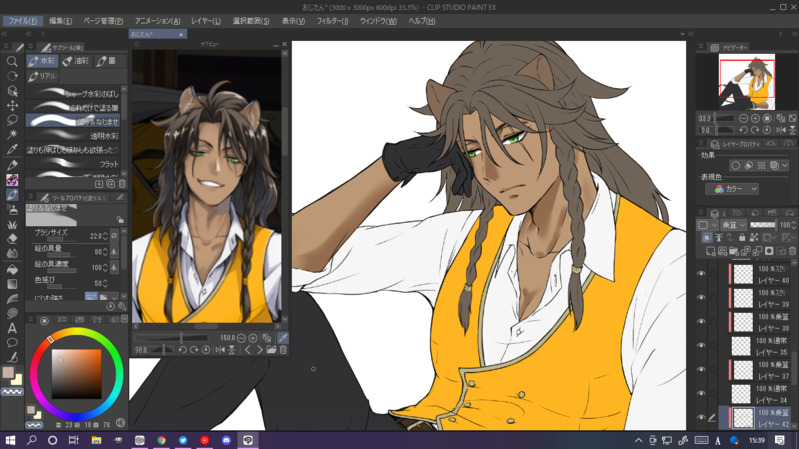Select the highlighted blending watercolor brush

[x=74, y=121]
